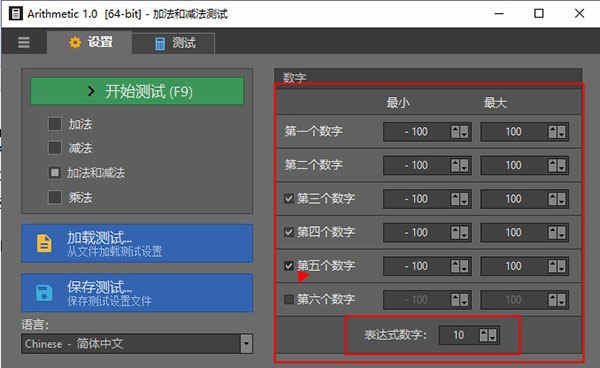This screenshot has width=600, height=368.
Task: Click the 加载测试 button
Action: click(137, 243)
